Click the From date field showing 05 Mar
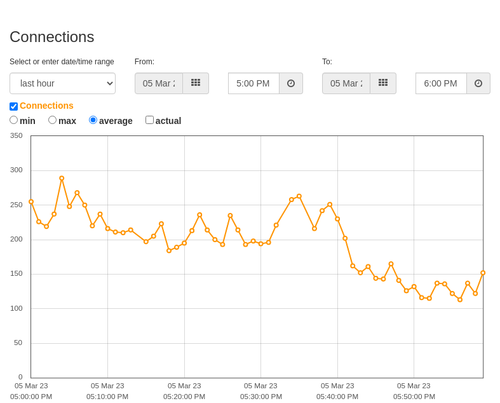The height and width of the screenshot is (403, 500). 159,83
